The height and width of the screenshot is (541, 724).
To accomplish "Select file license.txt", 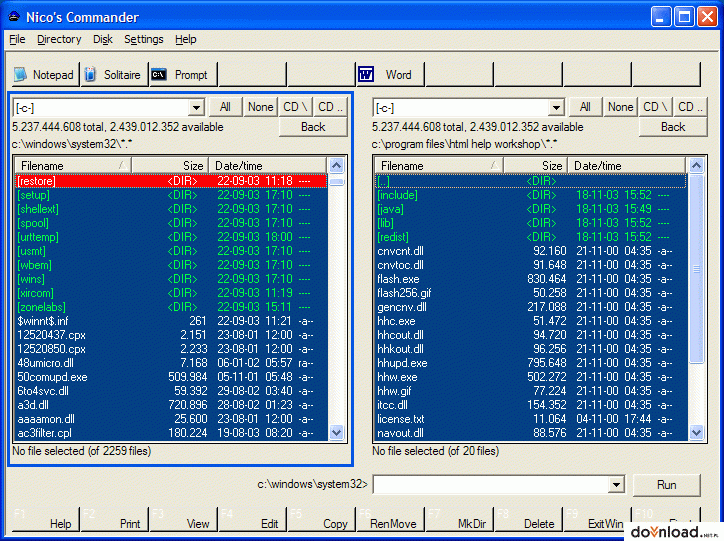I will click(531, 419).
